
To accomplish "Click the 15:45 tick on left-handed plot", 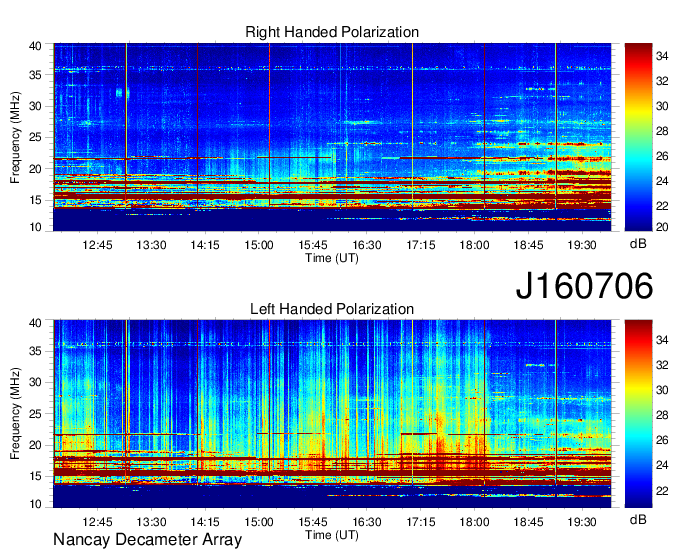I will 313,522.
